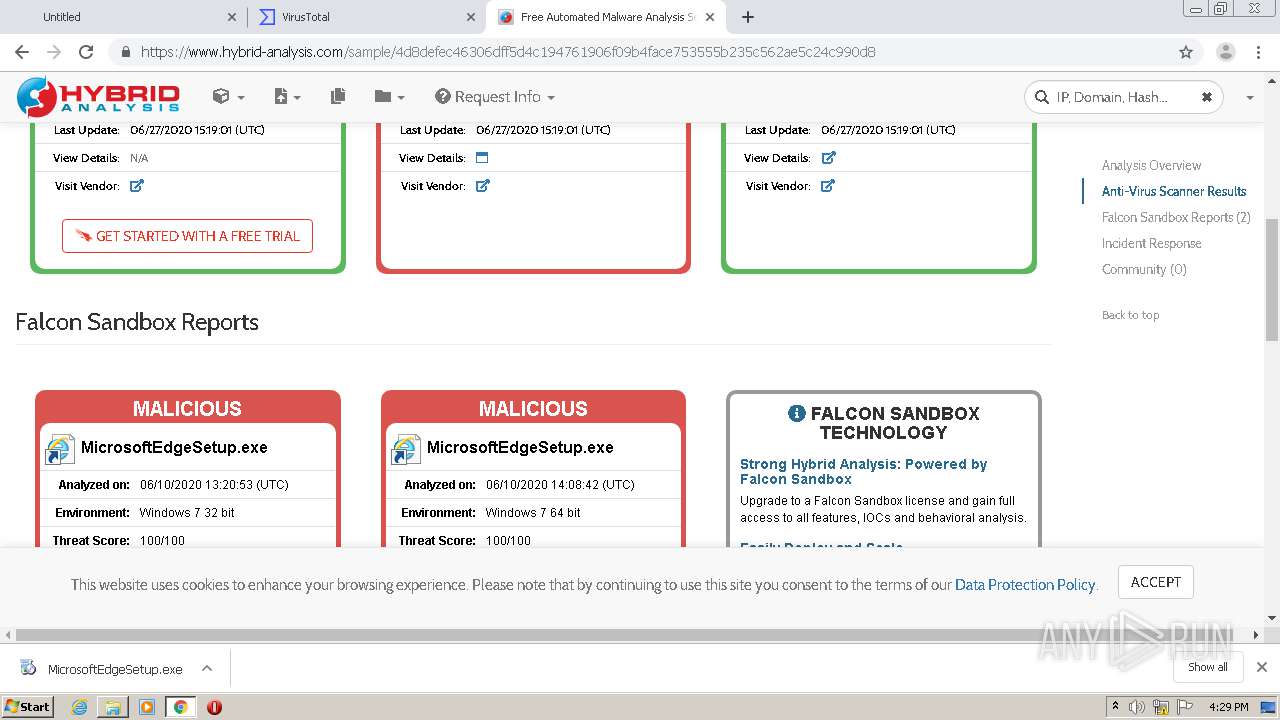The height and width of the screenshot is (720, 1280).
Task: Click the Hybrid Analysis logo
Action: pyautogui.click(x=98, y=96)
